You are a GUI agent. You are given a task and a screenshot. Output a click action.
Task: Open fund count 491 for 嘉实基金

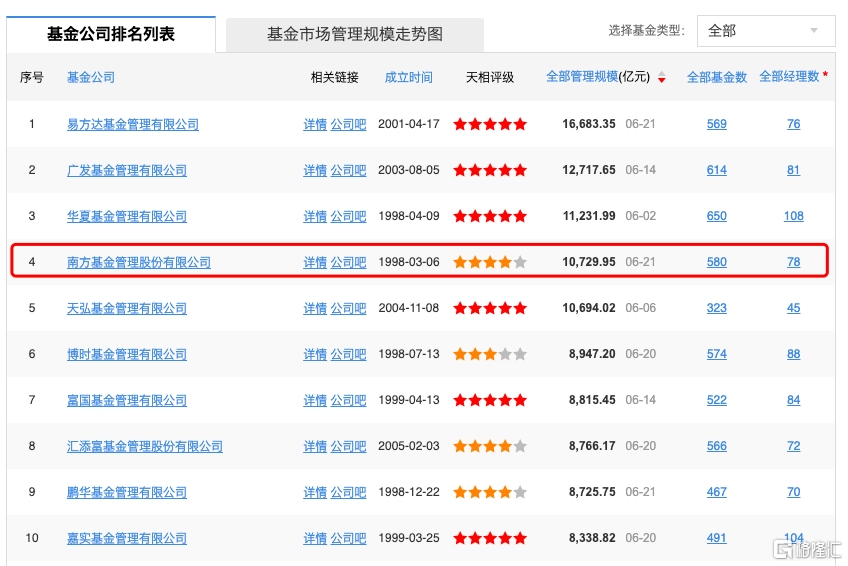point(717,537)
